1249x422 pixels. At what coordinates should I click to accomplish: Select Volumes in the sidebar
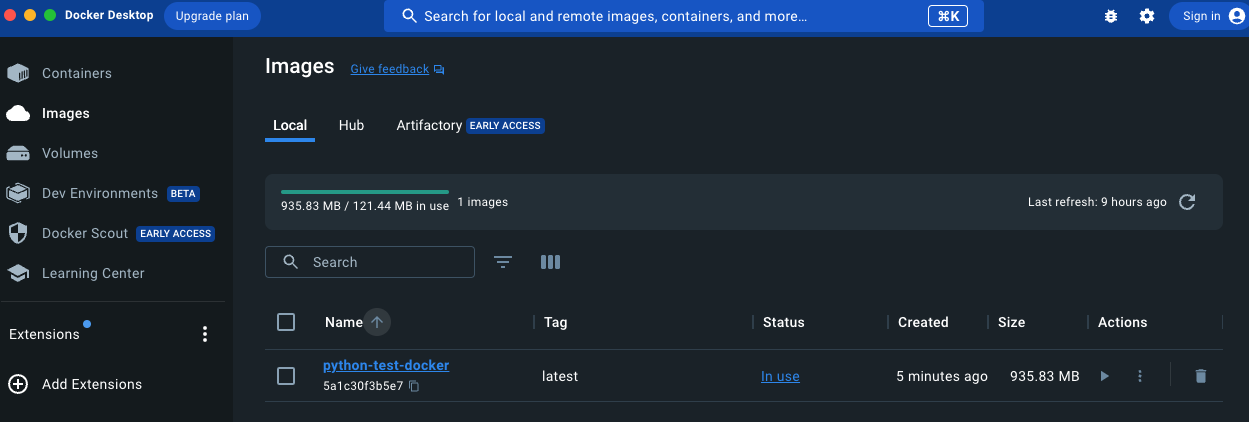point(69,153)
